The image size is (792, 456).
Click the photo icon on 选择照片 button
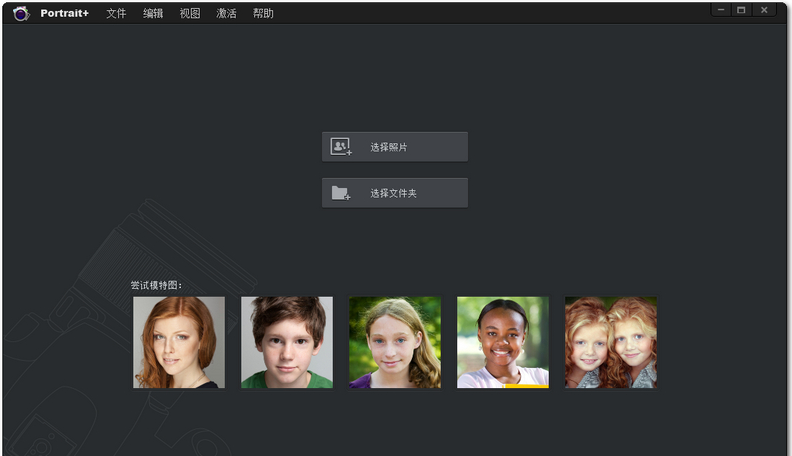[x=341, y=147]
